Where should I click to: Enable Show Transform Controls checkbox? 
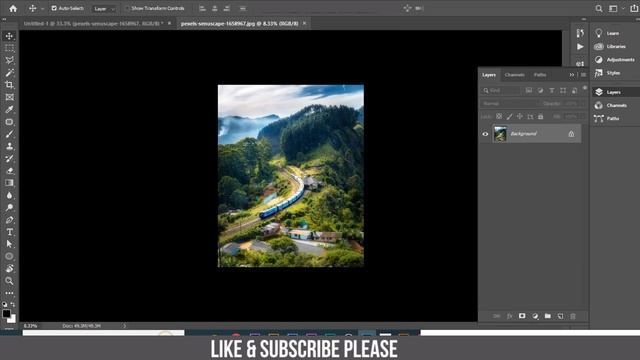click(127, 8)
